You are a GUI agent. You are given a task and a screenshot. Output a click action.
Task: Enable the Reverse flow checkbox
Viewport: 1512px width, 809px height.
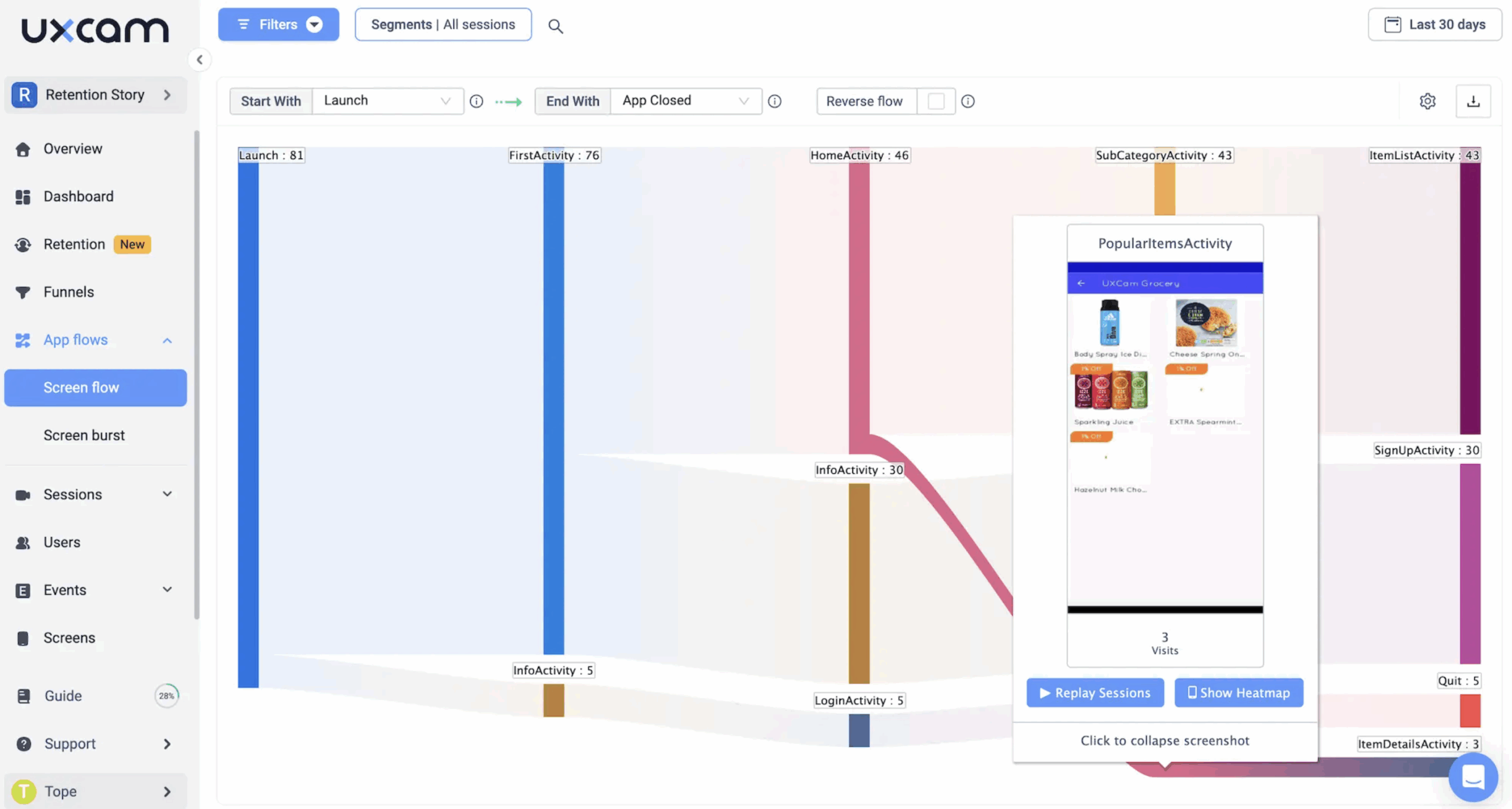[936, 101]
